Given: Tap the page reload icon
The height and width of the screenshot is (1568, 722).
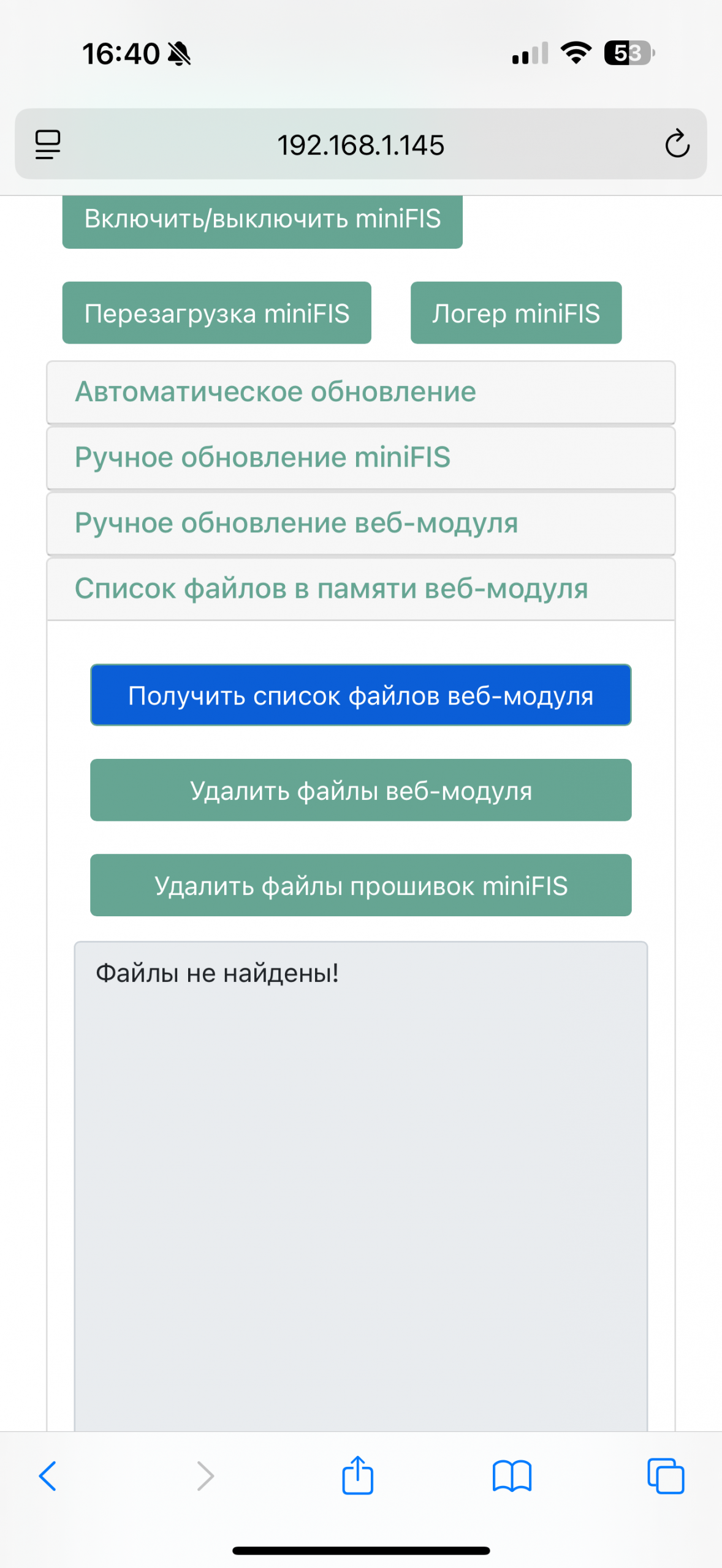Looking at the screenshot, I should coord(677,145).
